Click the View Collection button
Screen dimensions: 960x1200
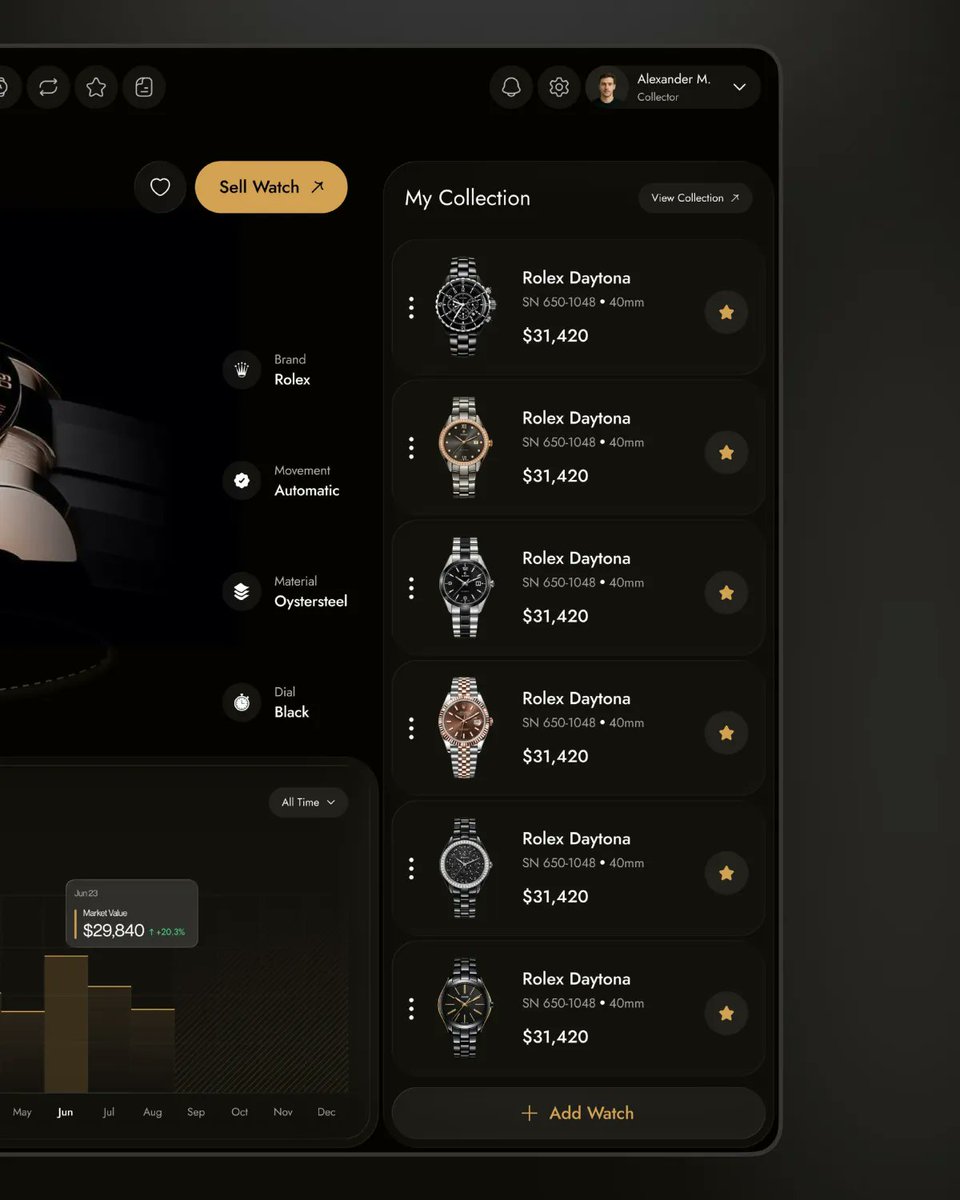(x=695, y=198)
